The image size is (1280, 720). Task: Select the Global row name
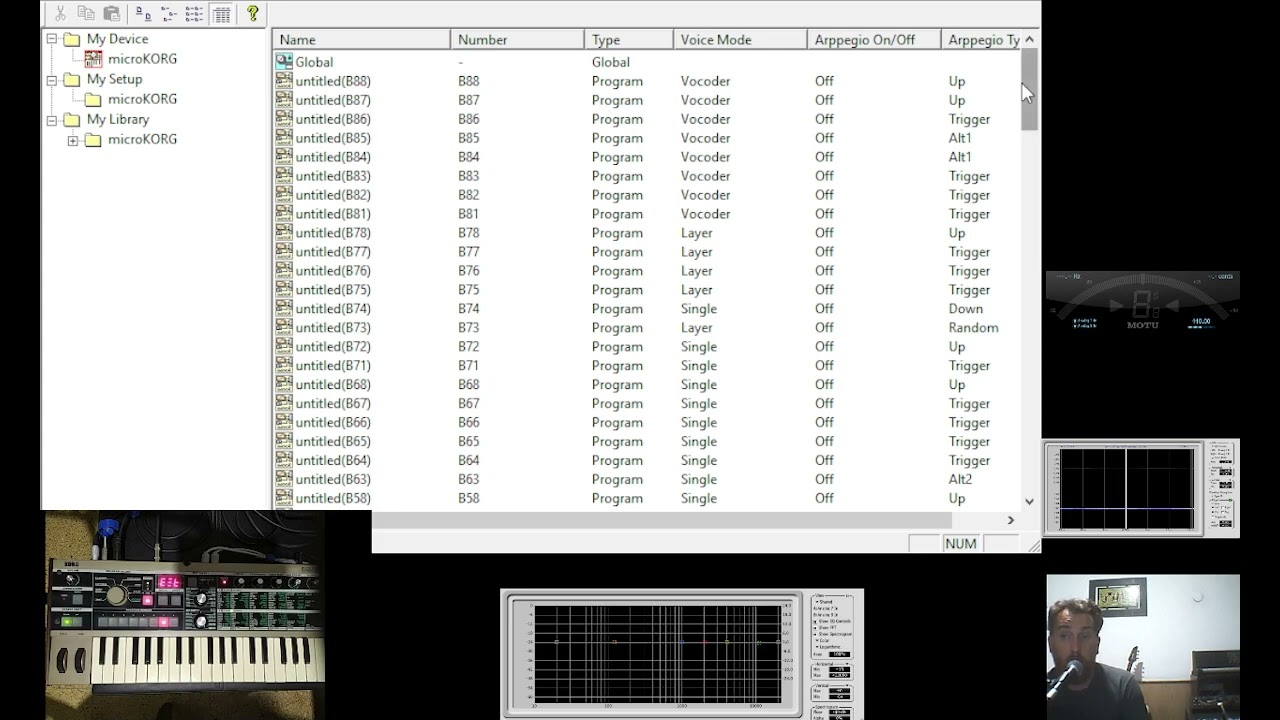[314, 62]
